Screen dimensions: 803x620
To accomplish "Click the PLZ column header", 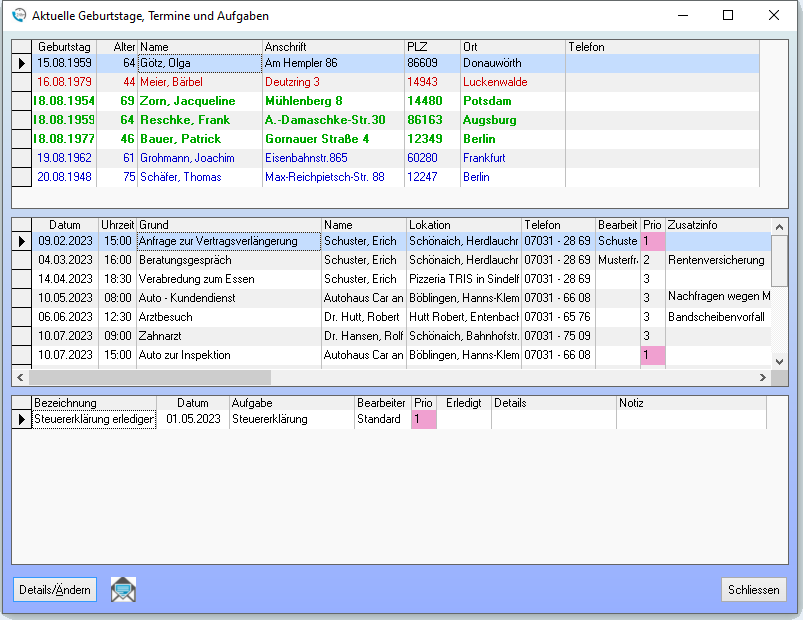I will 430,46.
